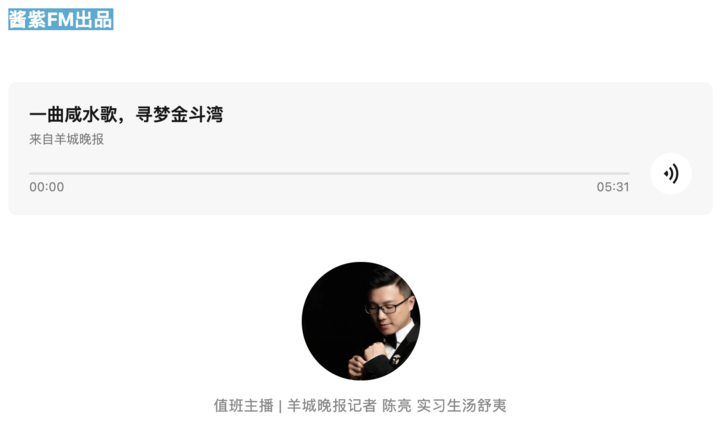Screen dimensions: 720x421
Task: Seek to the middle of the audio progress bar
Action: coord(329,174)
